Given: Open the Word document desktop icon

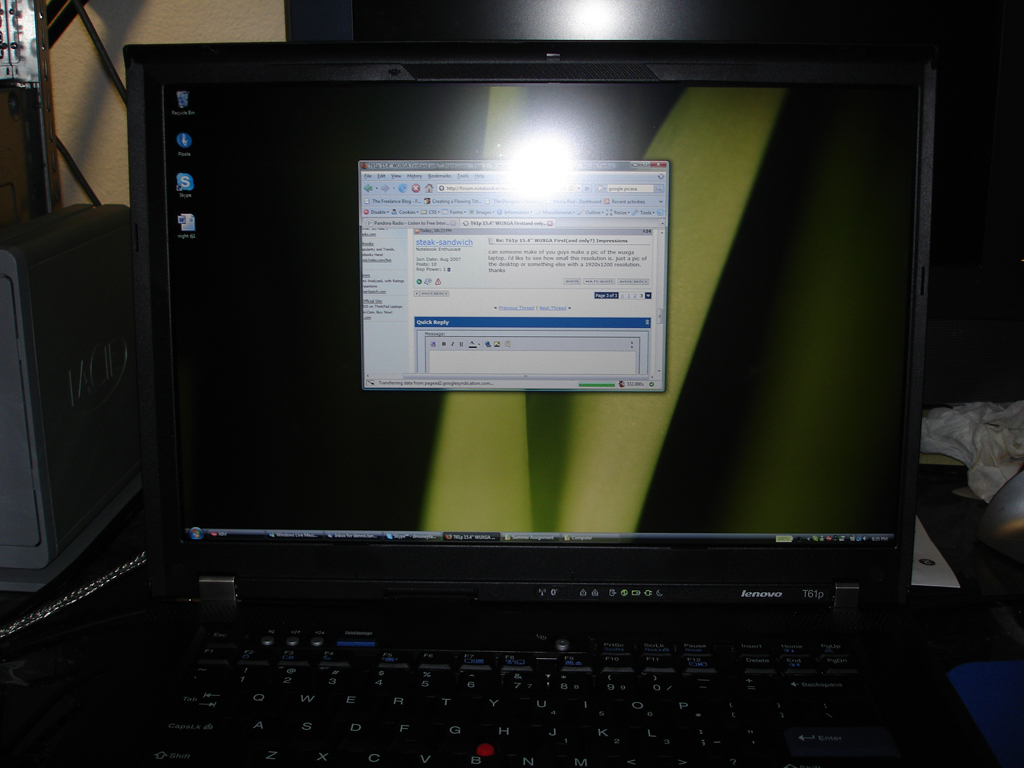Looking at the screenshot, I should coord(186,226).
